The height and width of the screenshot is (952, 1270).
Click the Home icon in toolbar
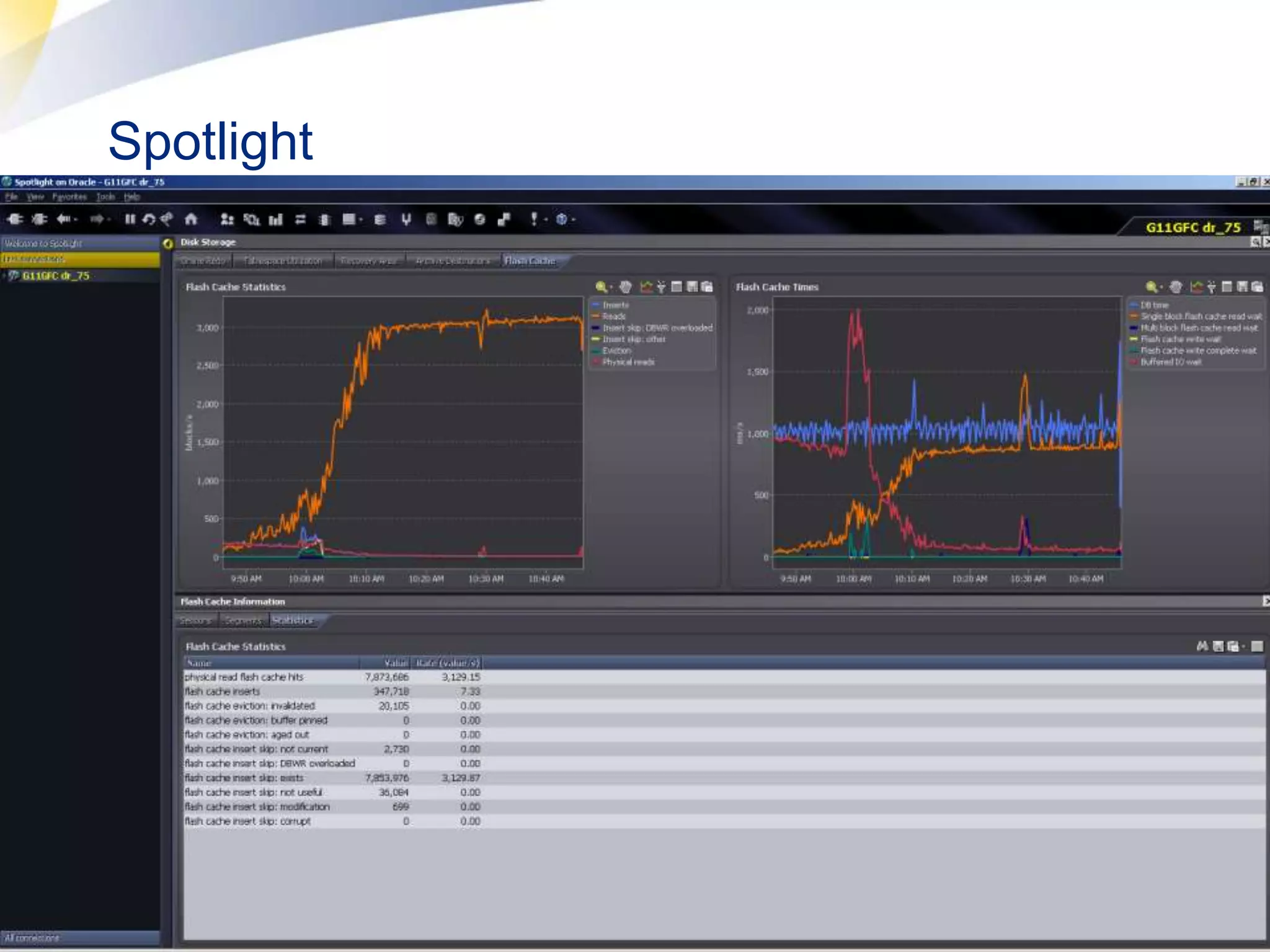click(x=191, y=219)
